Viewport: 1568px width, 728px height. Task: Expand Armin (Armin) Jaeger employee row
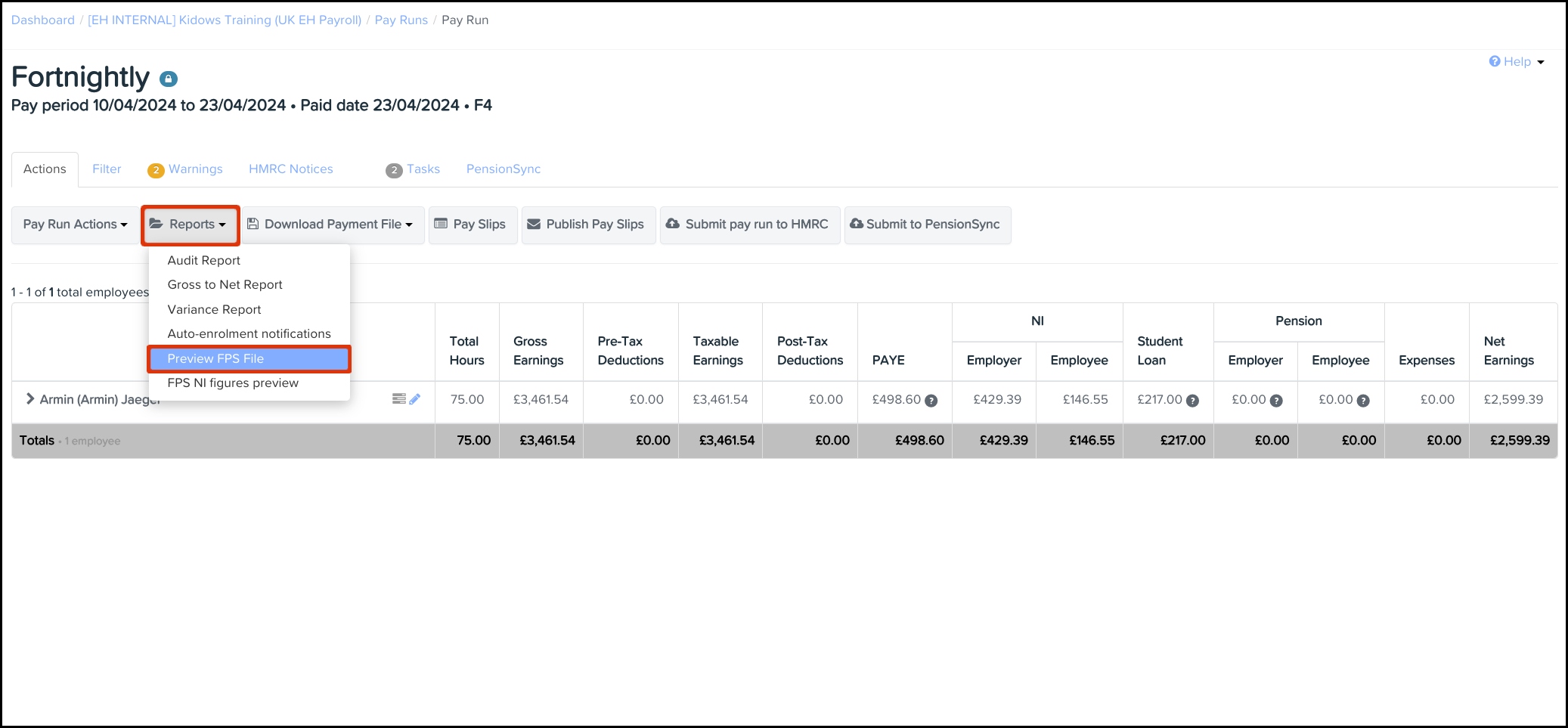pos(30,398)
